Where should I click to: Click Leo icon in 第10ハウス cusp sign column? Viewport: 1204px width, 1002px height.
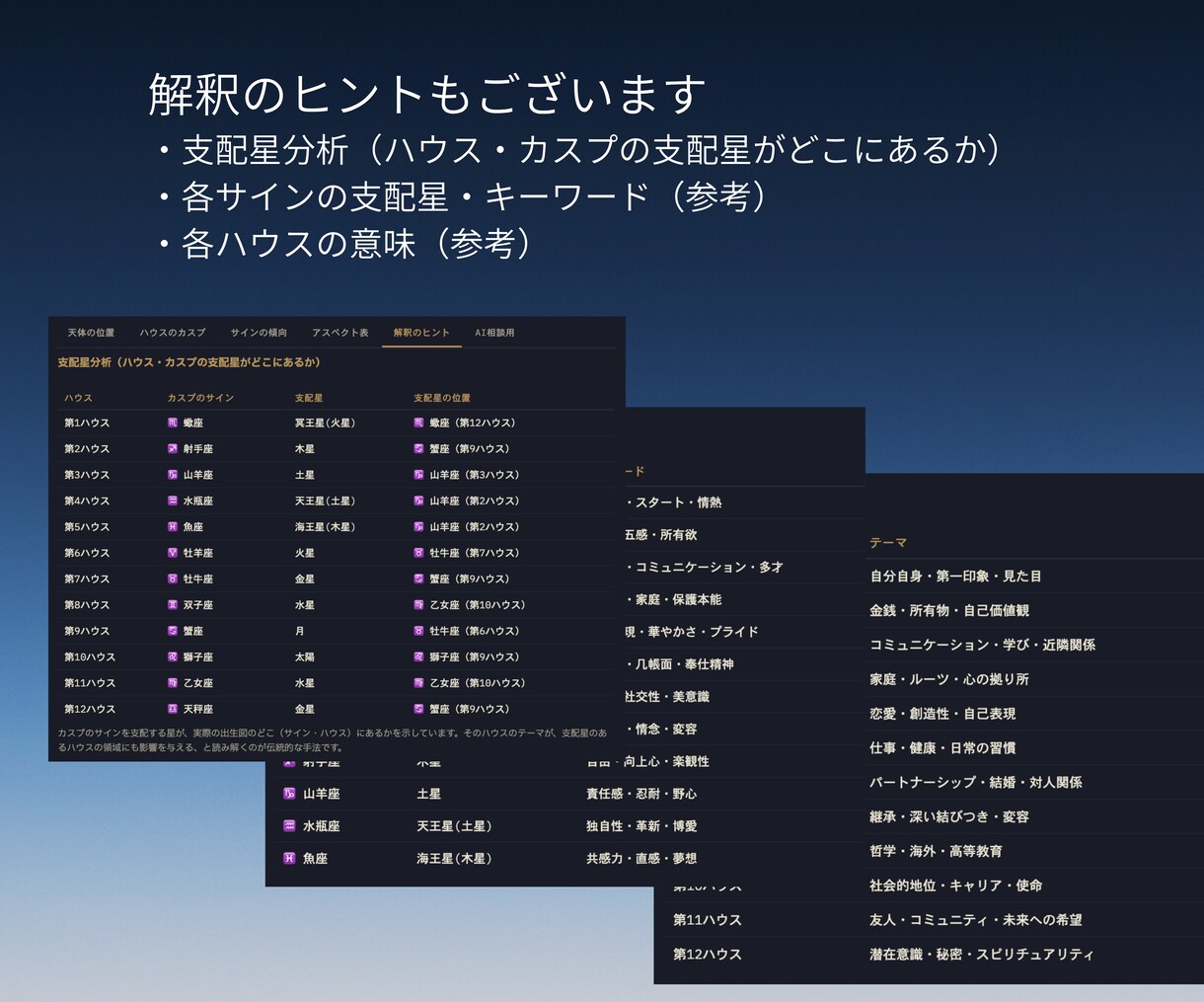173,656
